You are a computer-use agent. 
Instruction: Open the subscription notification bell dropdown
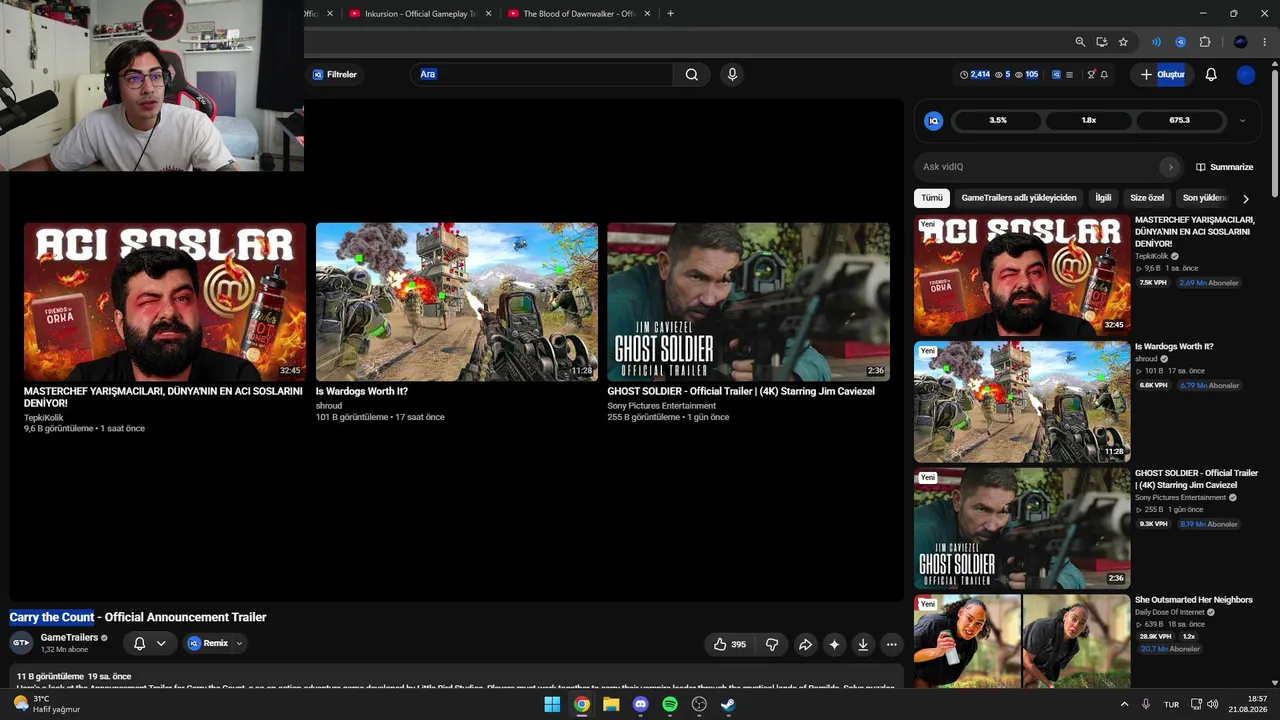click(149, 643)
